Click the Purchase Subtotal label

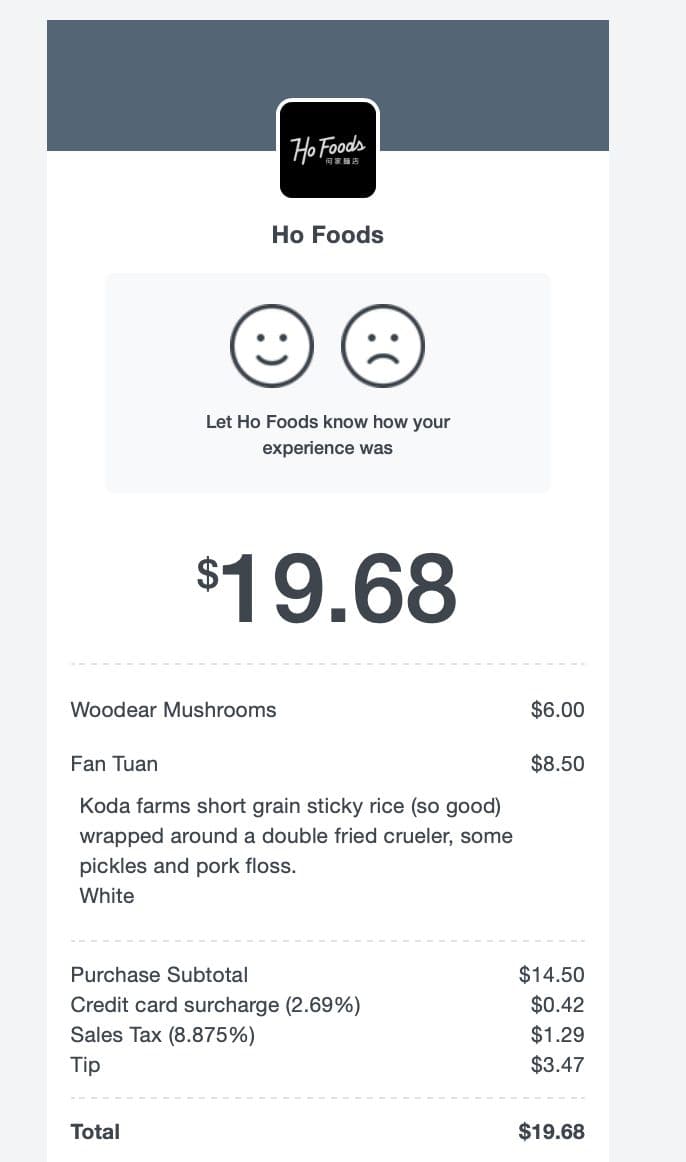pos(159,975)
